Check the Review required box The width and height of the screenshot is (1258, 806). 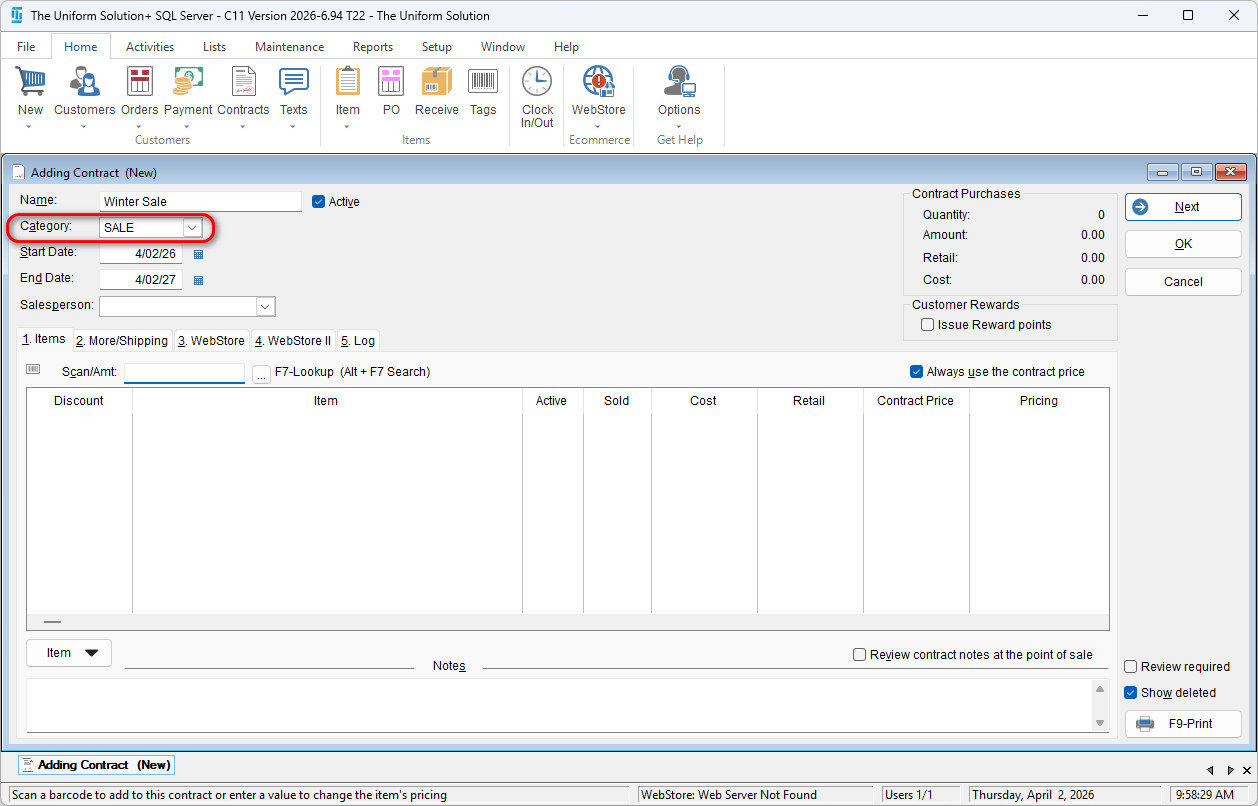pyautogui.click(x=1131, y=667)
